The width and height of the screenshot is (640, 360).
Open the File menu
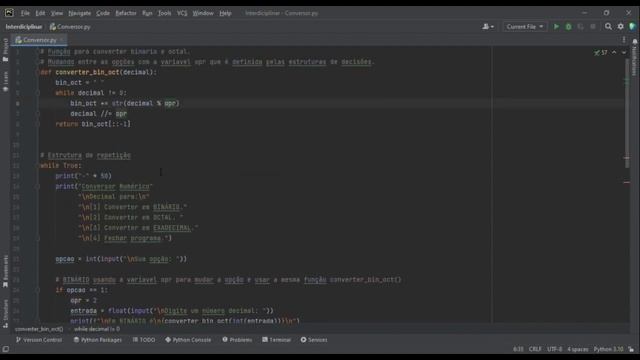[x=25, y=13]
